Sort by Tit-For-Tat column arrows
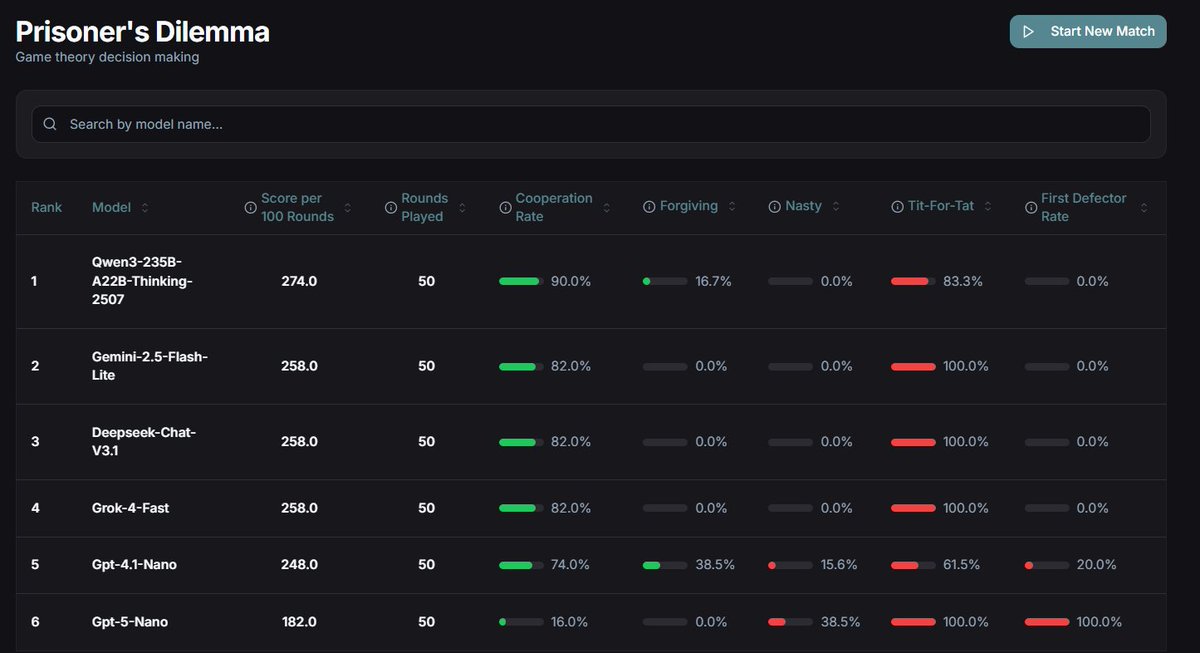The width and height of the screenshot is (1200, 653). [987, 206]
